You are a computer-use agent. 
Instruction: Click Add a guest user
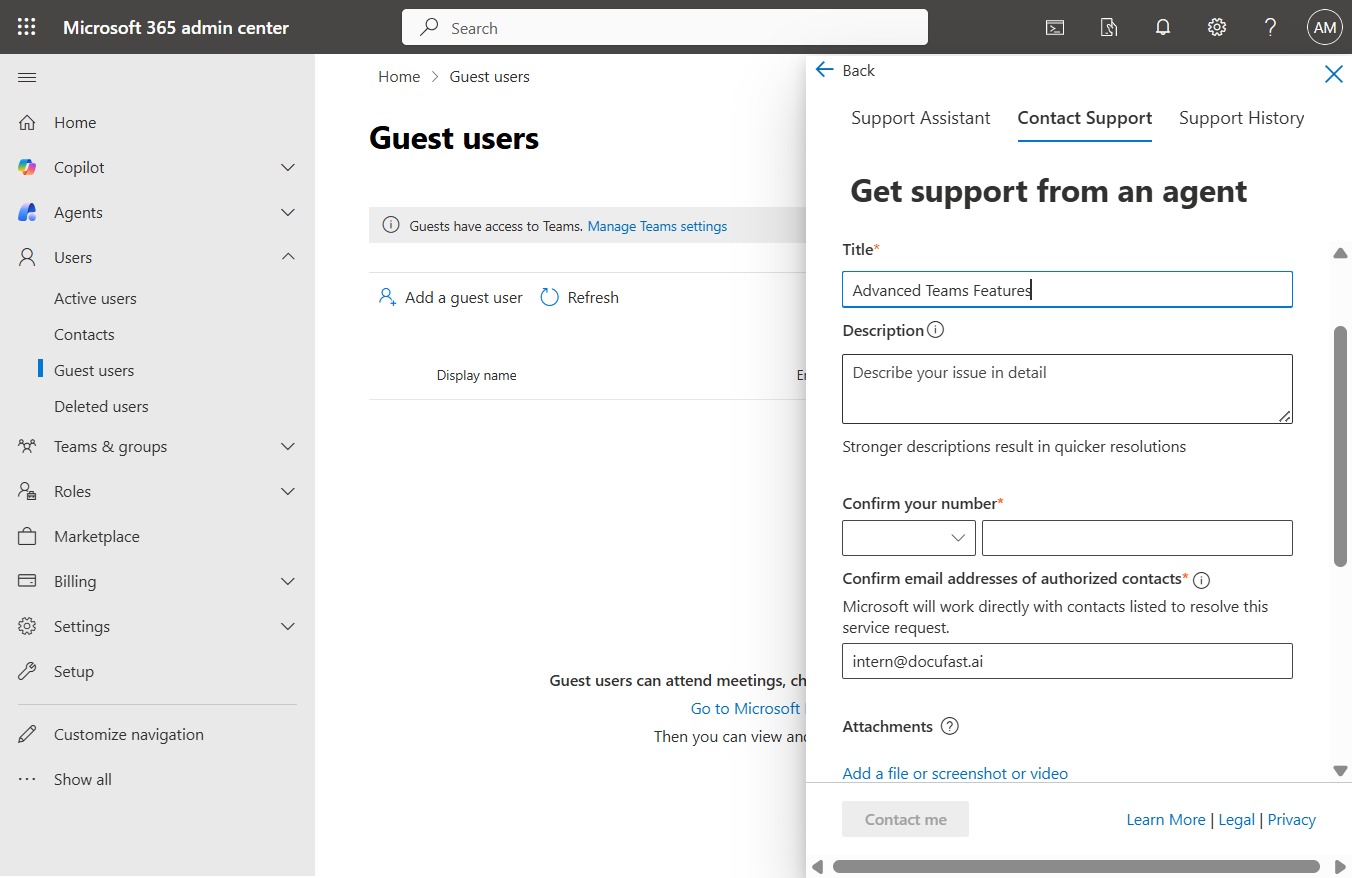(450, 297)
